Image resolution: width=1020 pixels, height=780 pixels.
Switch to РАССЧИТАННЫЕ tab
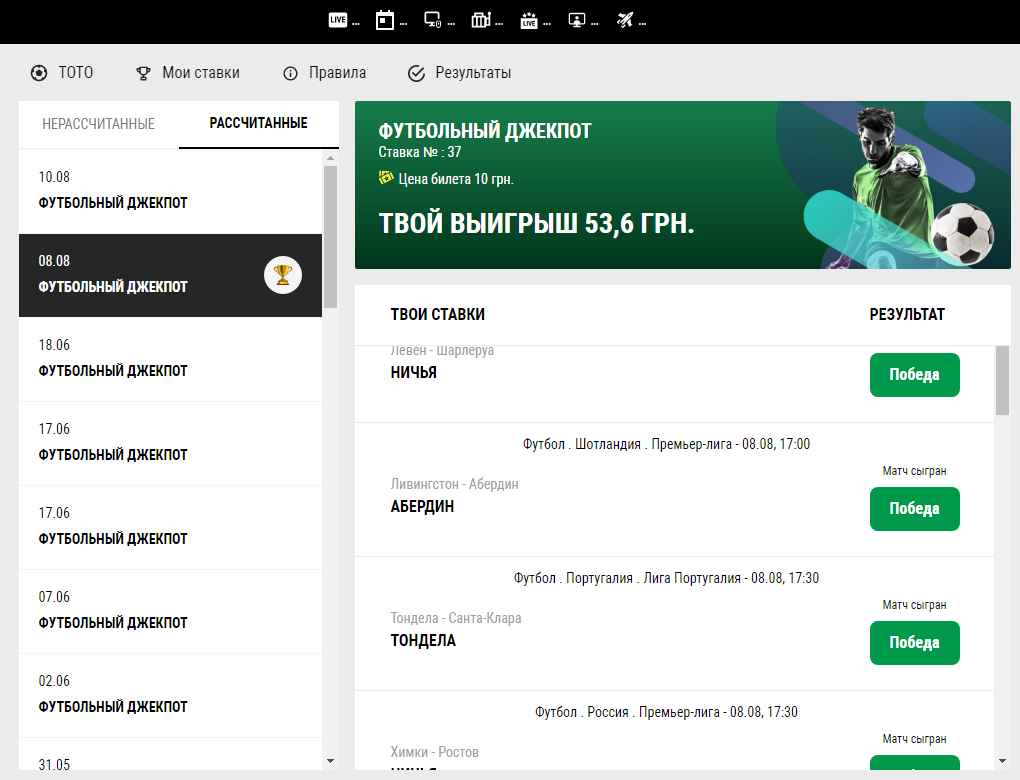[258, 123]
